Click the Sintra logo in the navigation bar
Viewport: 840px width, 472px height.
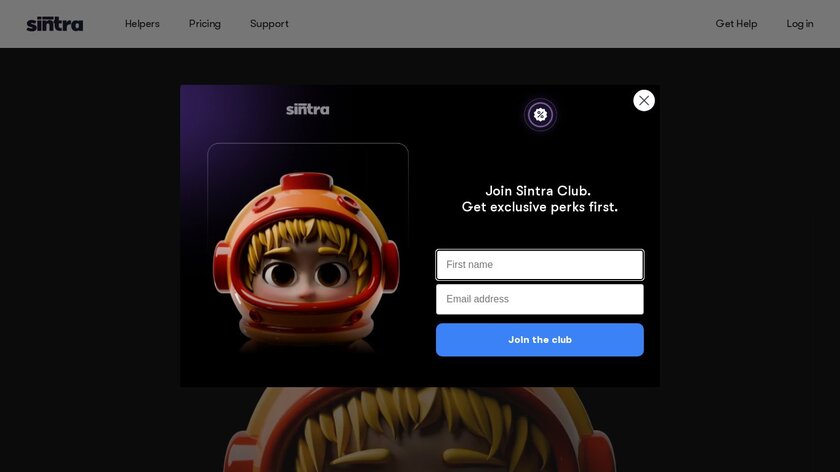coord(55,24)
